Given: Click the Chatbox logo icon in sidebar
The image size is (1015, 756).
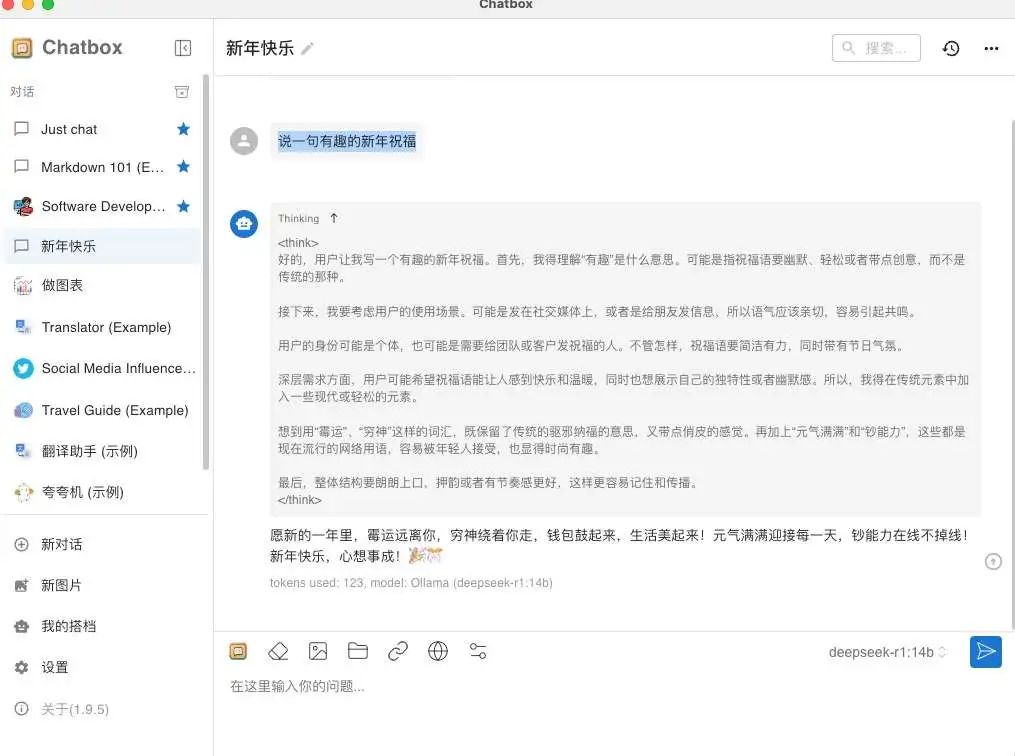Looking at the screenshot, I should [x=22, y=48].
